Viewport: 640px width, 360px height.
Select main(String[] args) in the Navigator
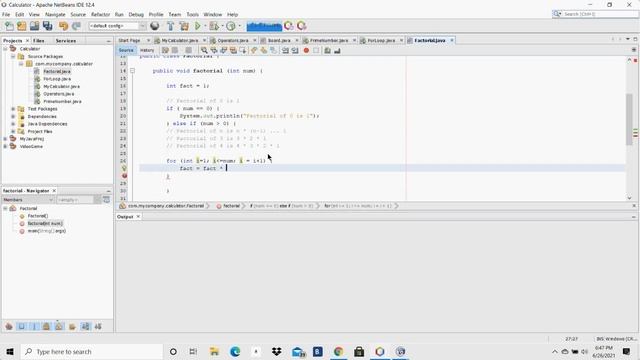click(47, 231)
